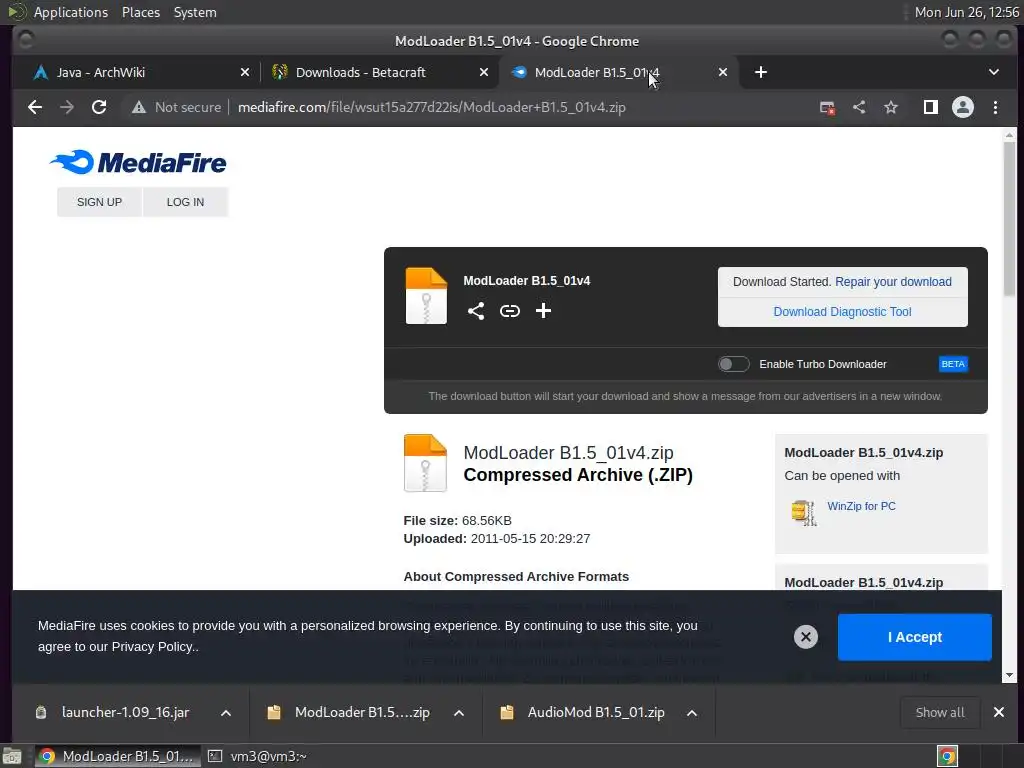
Task: Open a new tab with the plus button
Action: click(761, 72)
